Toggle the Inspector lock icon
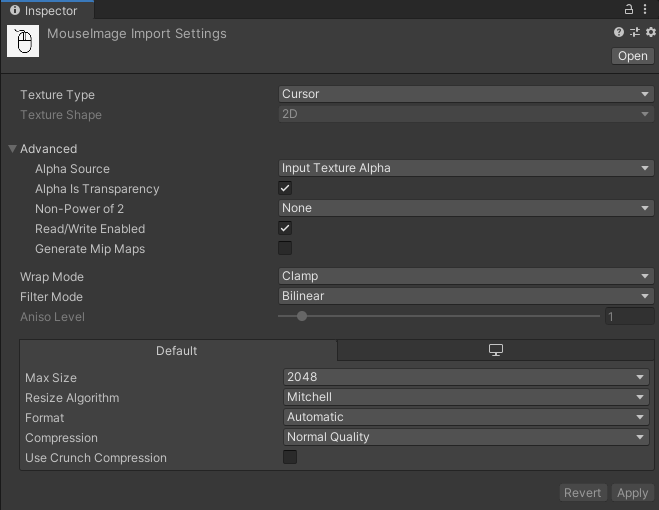Screen dimensions: 659x510 (x=630, y=9)
